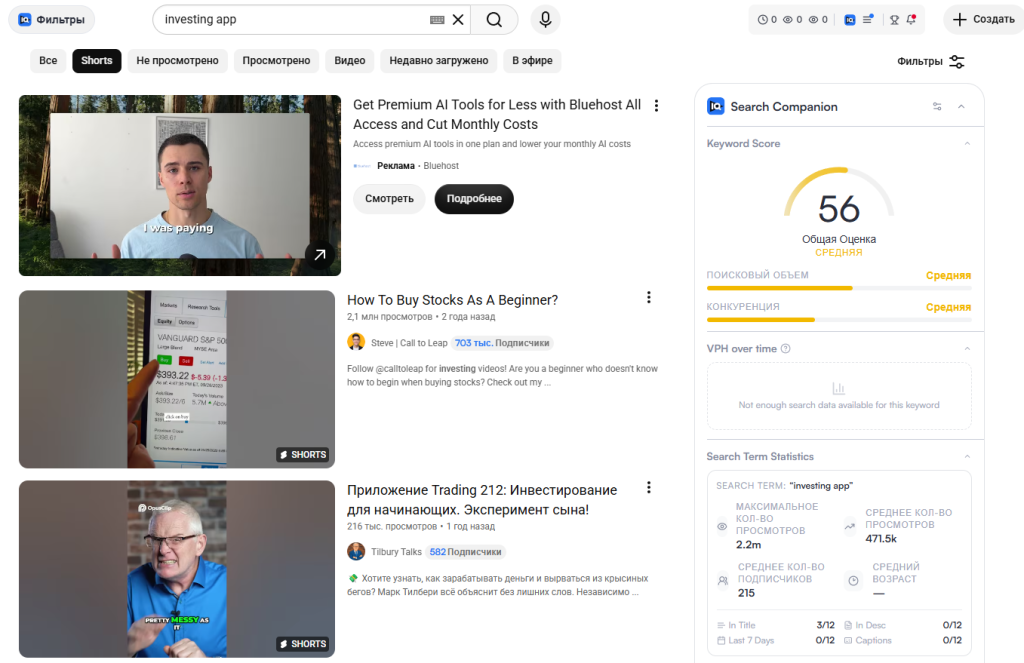Click the In Title 3/12 statistic
1024x663 pixels.
(776, 625)
